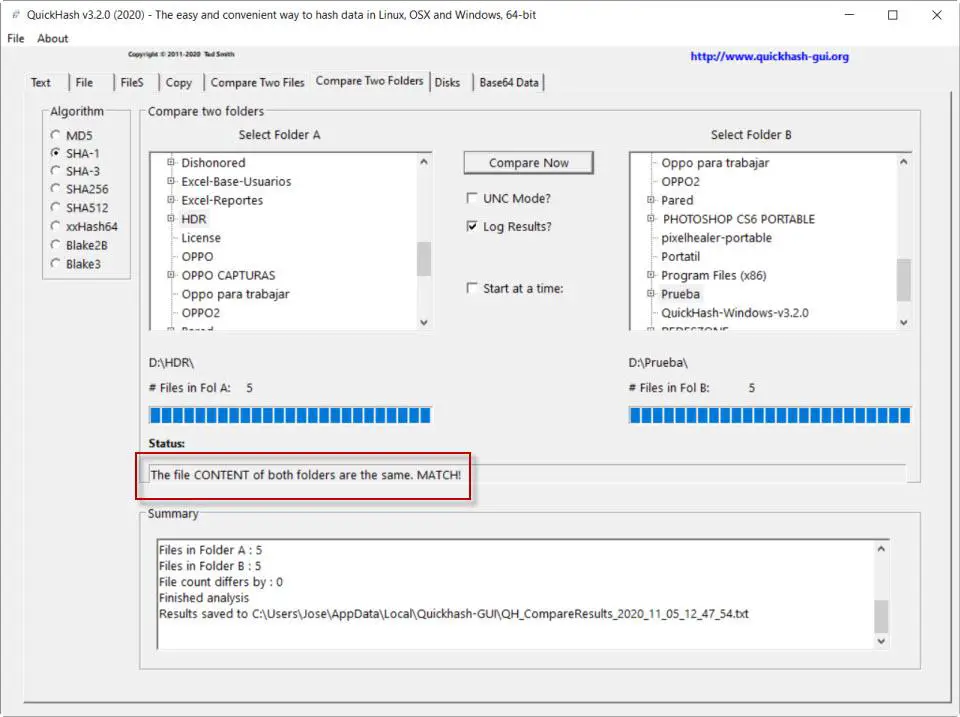Switch to the Text tab
This screenshot has height=717, width=960.
click(x=40, y=83)
